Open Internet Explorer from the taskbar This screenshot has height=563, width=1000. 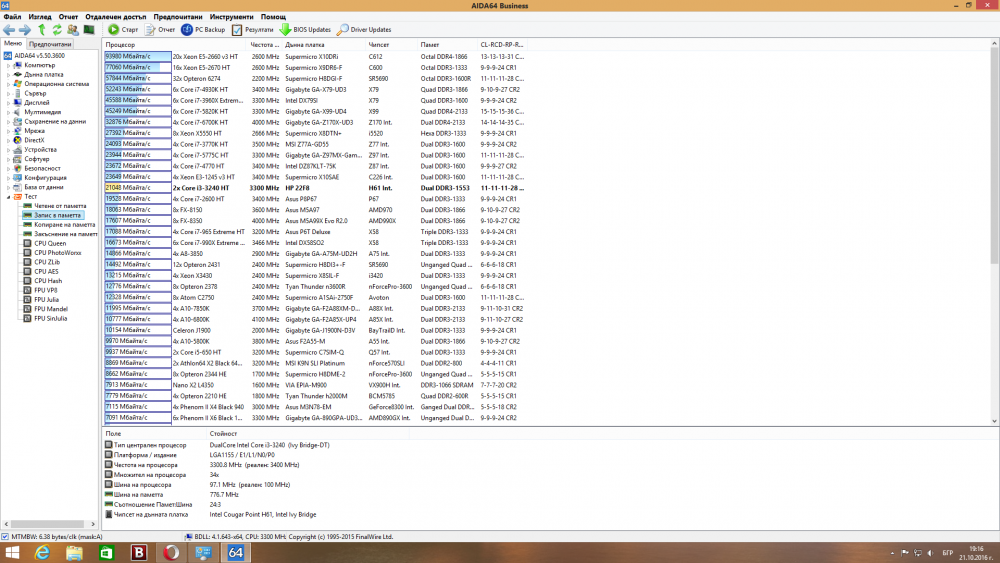42,552
